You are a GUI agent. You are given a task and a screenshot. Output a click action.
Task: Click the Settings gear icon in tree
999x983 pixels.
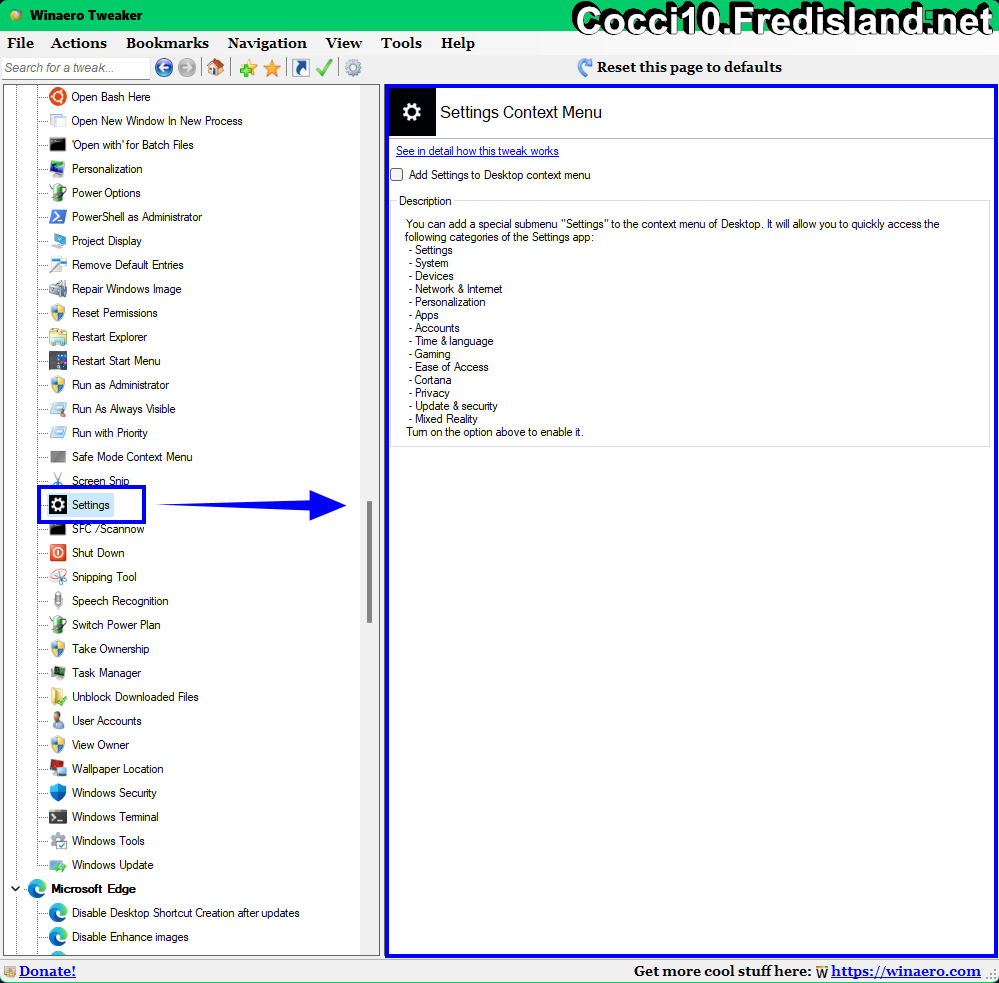[x=58, y=505]
